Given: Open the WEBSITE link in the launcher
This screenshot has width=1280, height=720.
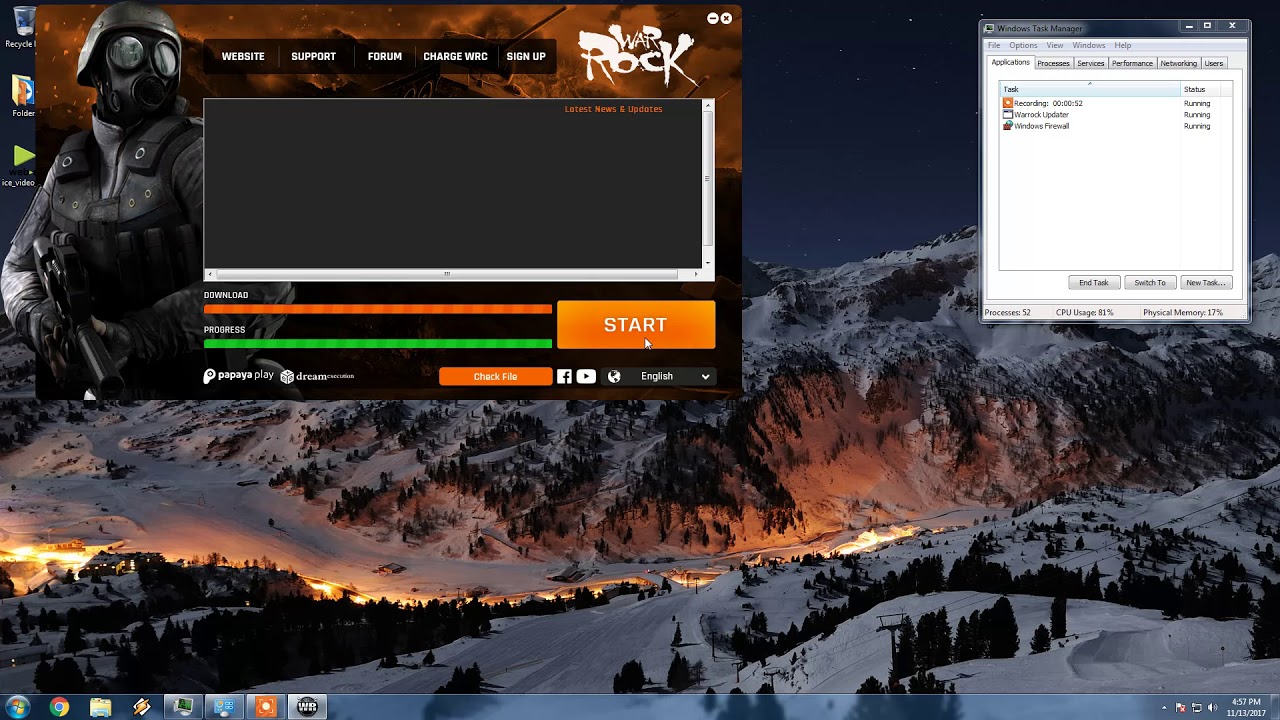Looking at the screenshot, I should (x=243, y=57).
